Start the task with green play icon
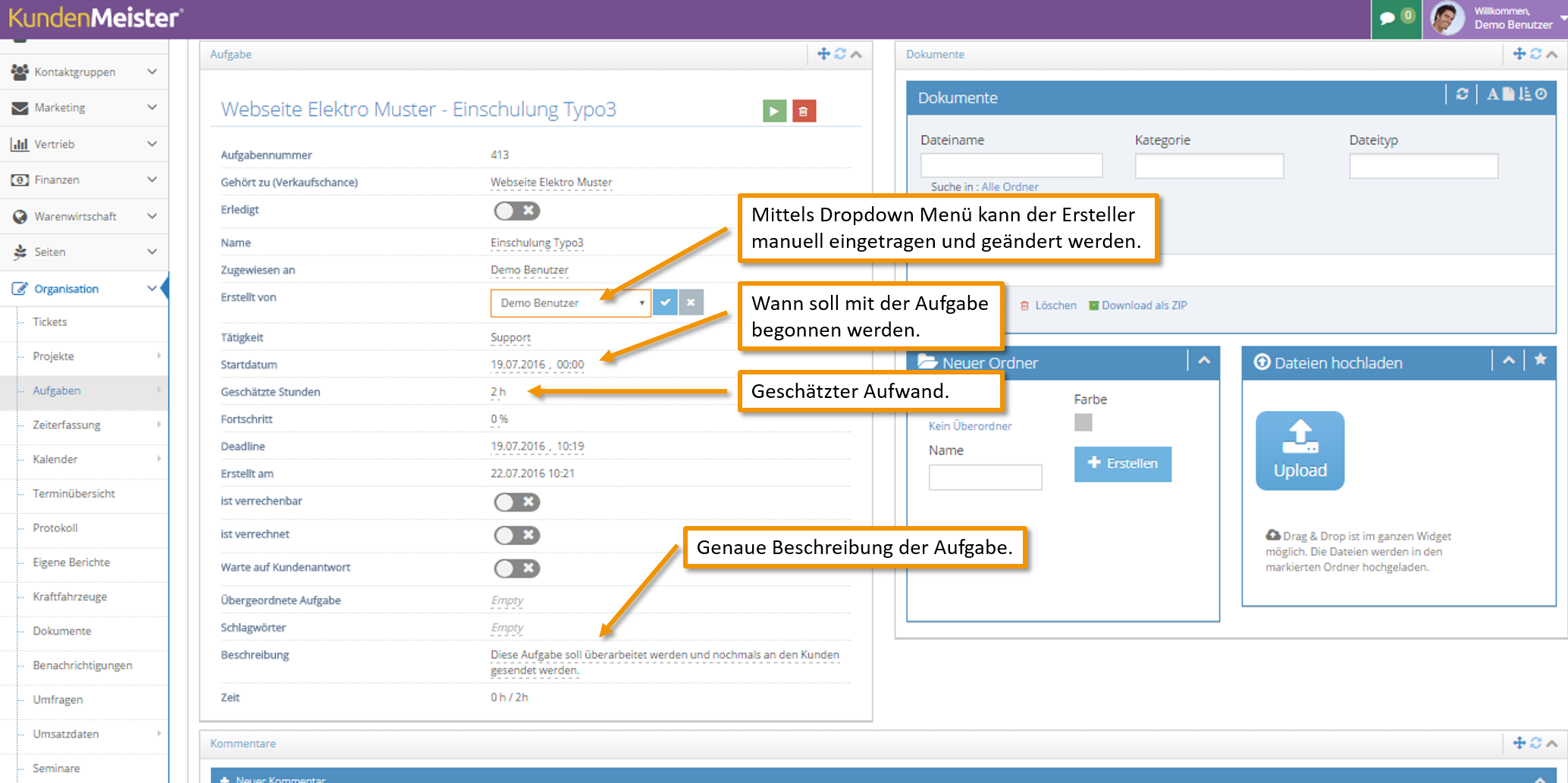Image resolution: width=1568 pixels, height=783 pixels. [x=774, y=111]
